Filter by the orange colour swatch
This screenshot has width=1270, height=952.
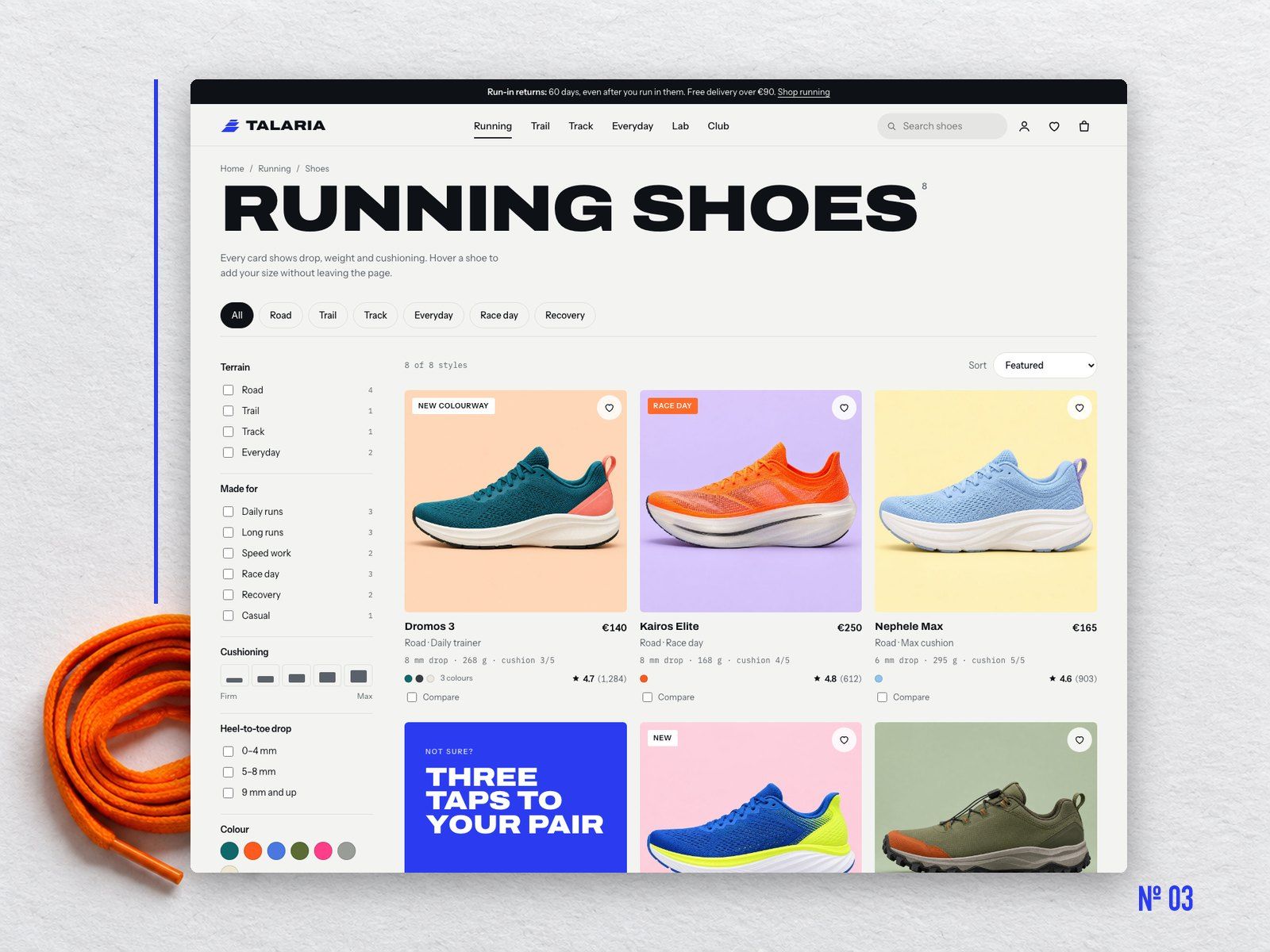253,851
